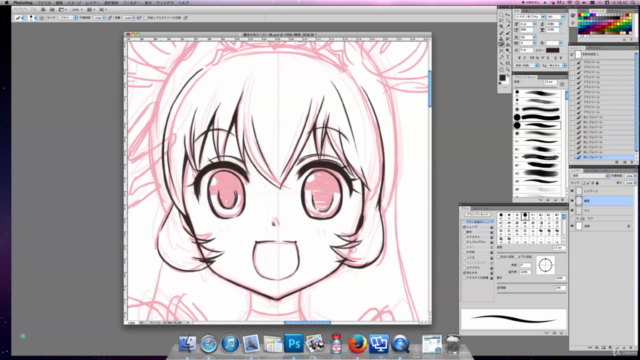Expand the layer group in Layers panel
The width and height of the screenshot is (640, 360).
click(578, 218)
